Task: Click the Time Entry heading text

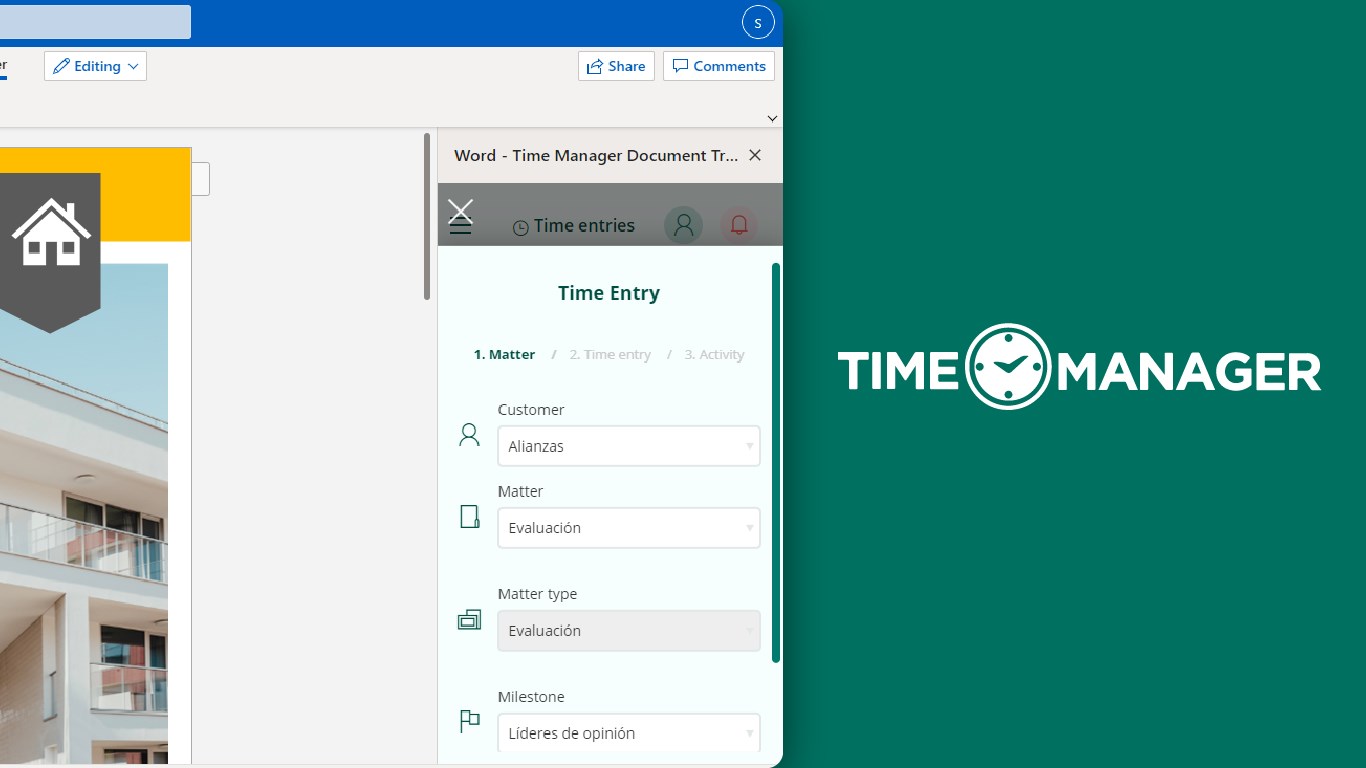Action: [609, 293]
